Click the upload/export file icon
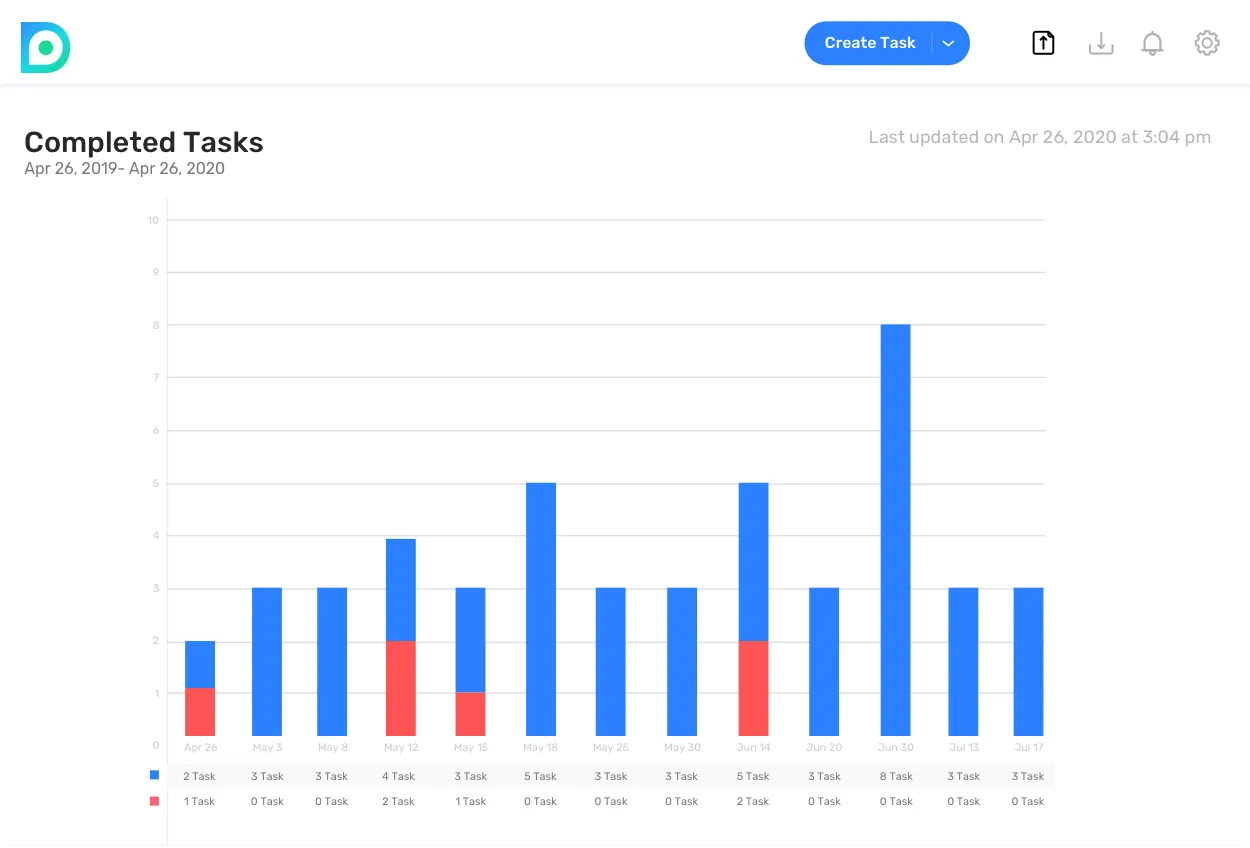 [1043, 43]
